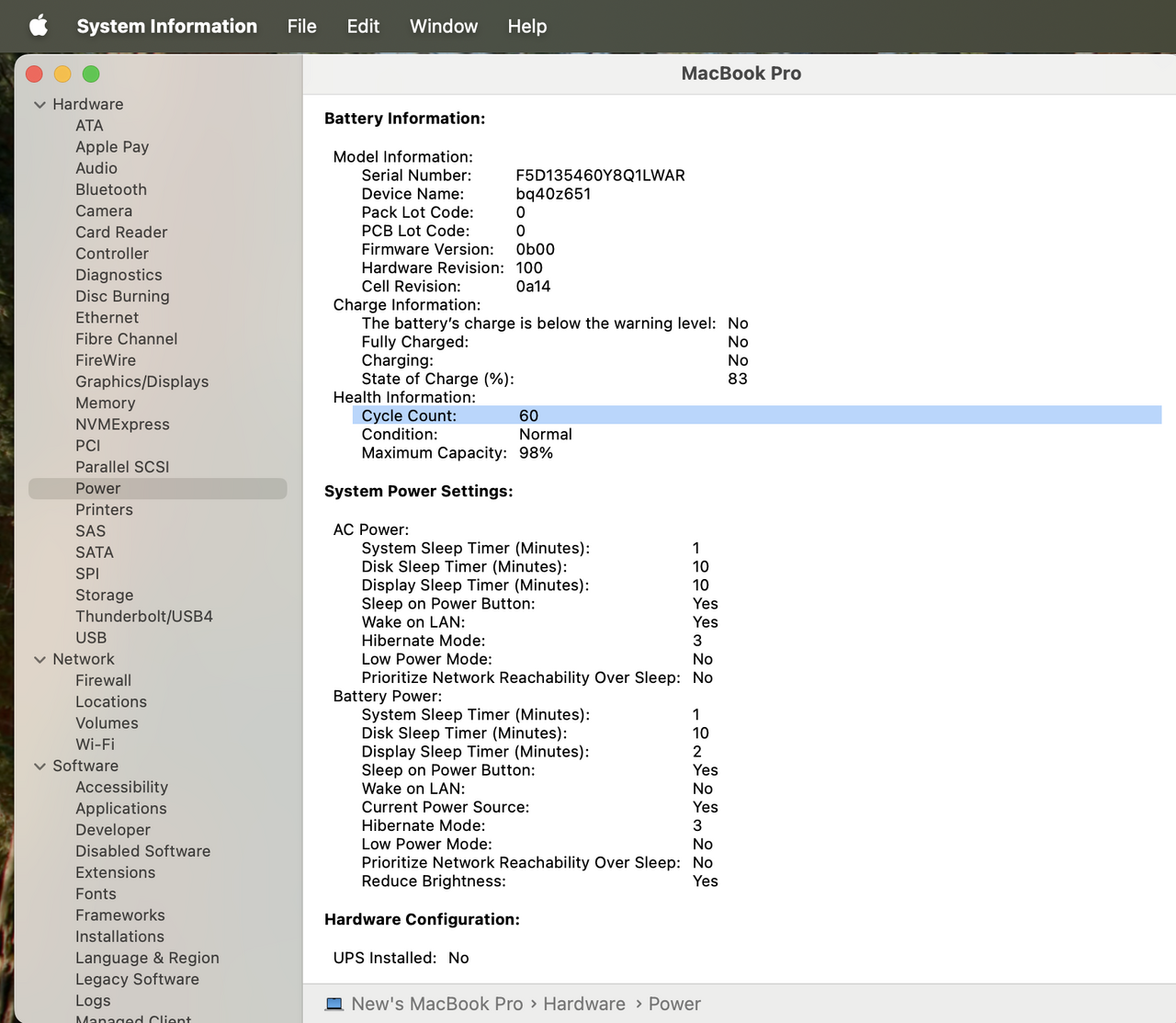
Task: Click Power in the path bar
Action: coord(674,1004)
